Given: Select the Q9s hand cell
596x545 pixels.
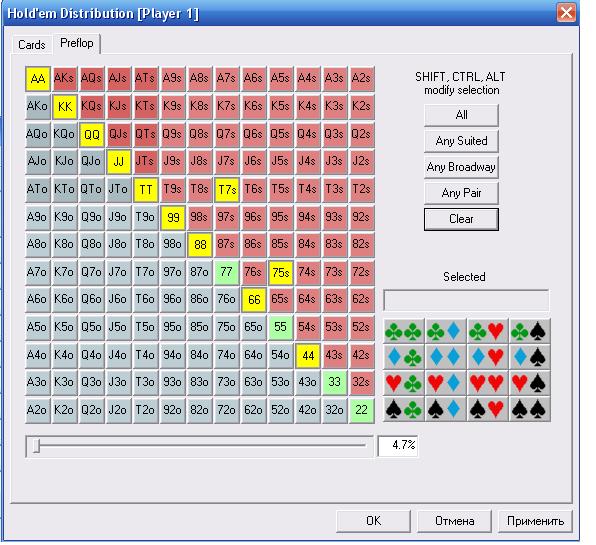Looking at the screenshot, I should click(x=173, y=134).
